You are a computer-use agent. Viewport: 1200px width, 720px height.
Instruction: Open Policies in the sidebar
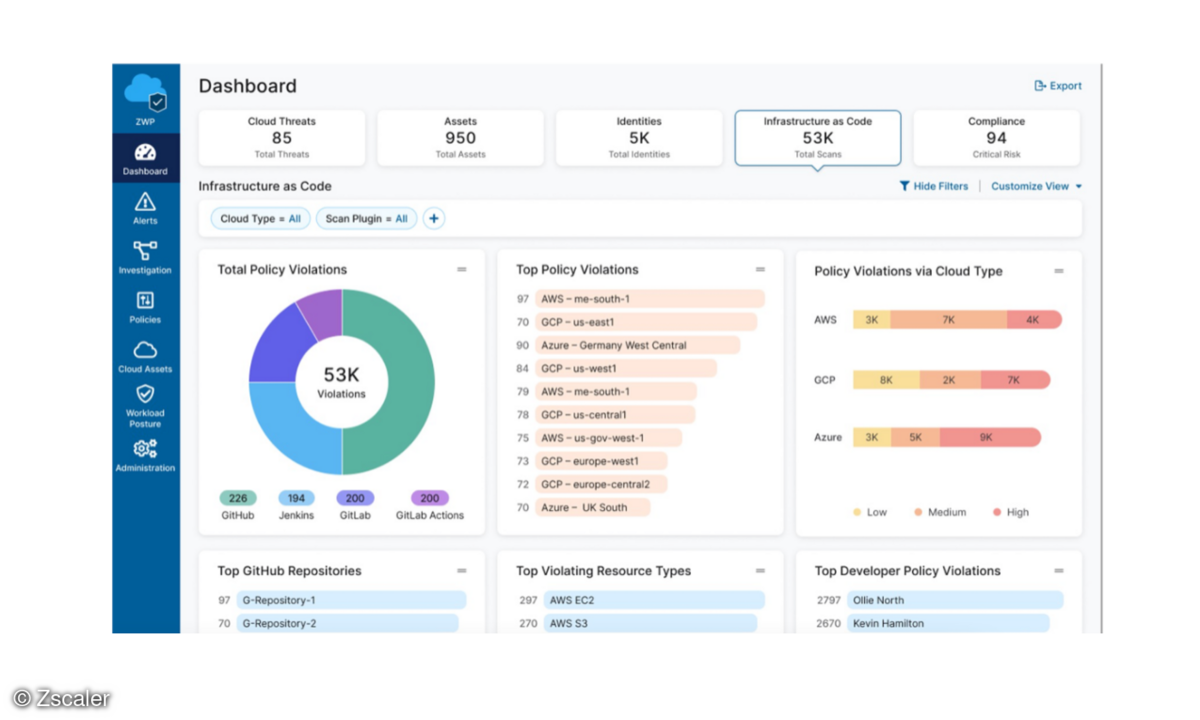click(x=146, y=307)
